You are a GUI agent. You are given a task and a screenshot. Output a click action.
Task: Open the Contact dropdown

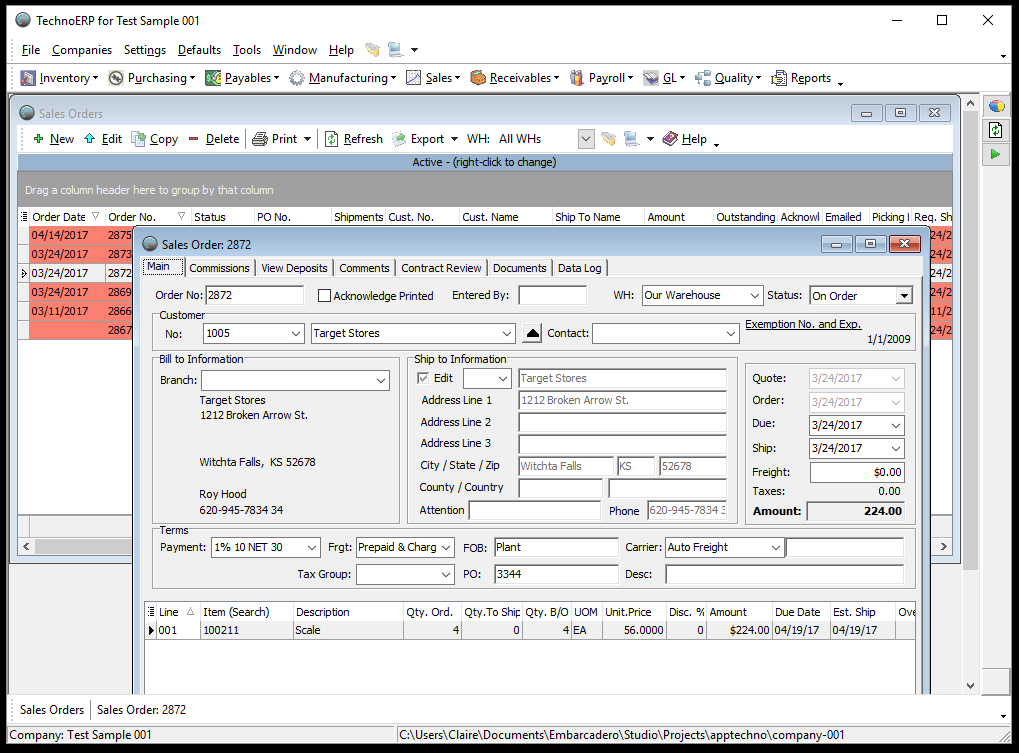click(x=731, y=333)
